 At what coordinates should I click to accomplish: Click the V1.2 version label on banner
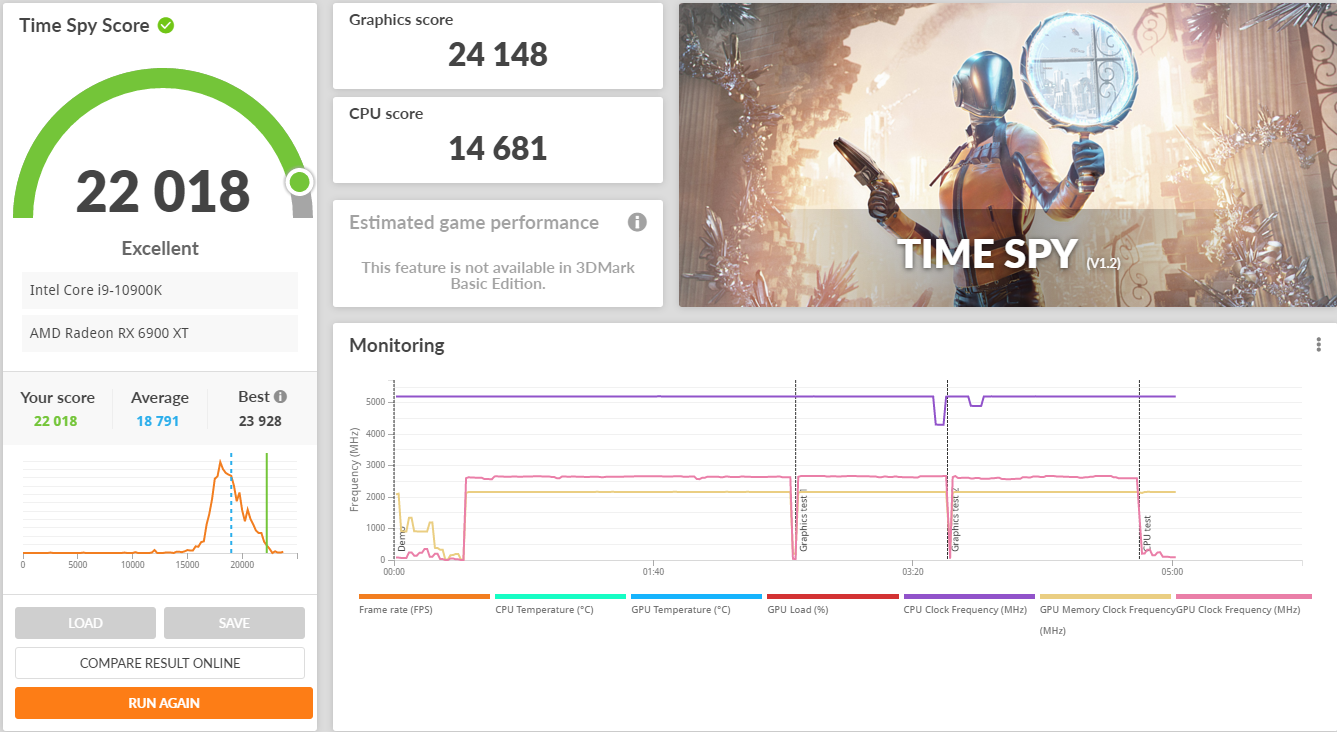(1103, 263)
